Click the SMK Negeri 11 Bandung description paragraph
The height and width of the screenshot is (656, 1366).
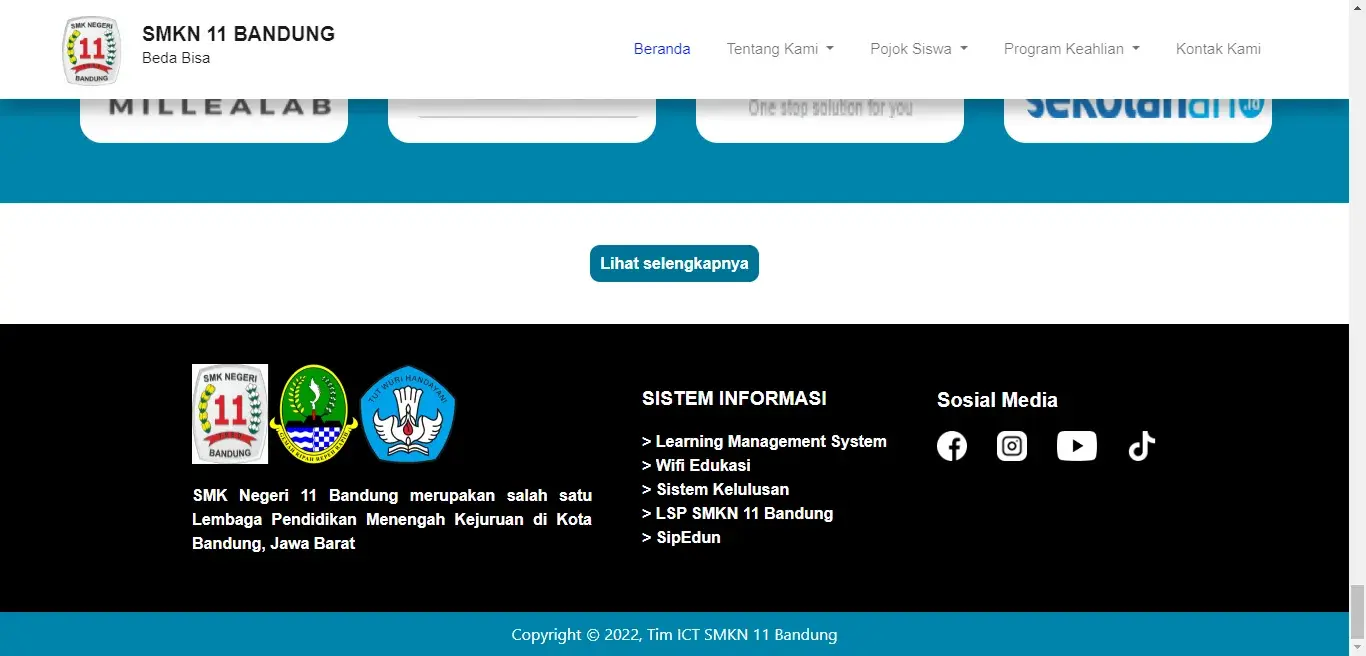tap(392, 519)
